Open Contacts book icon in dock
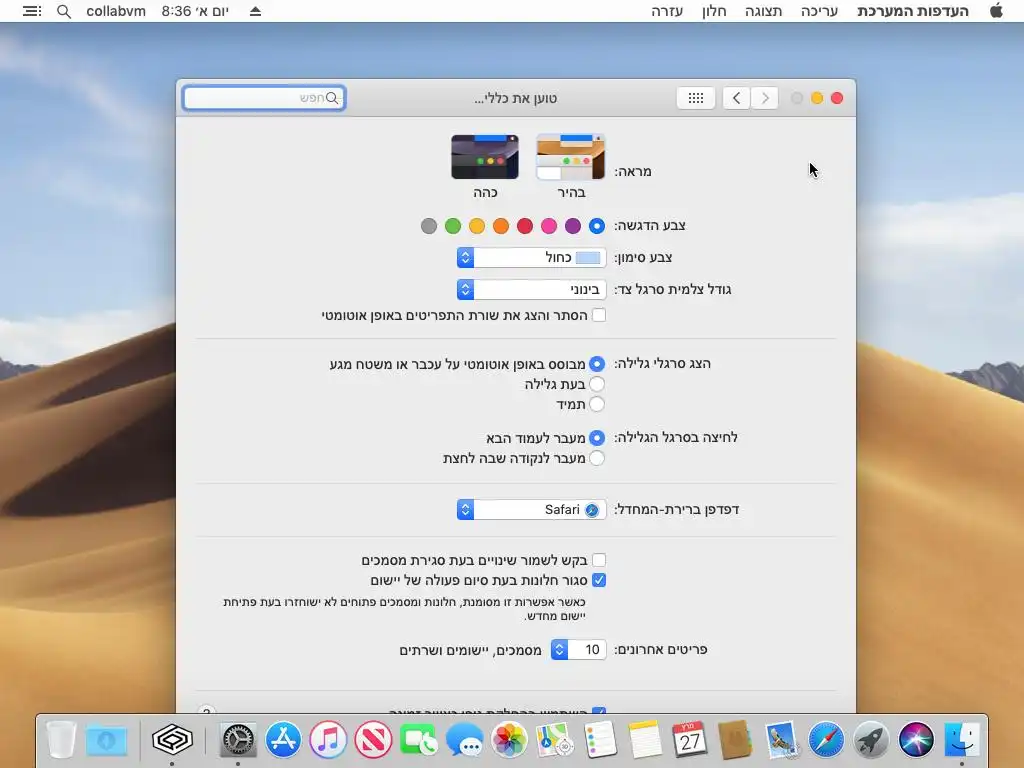Screen dimensions: 1024x768 click(735, 740)
